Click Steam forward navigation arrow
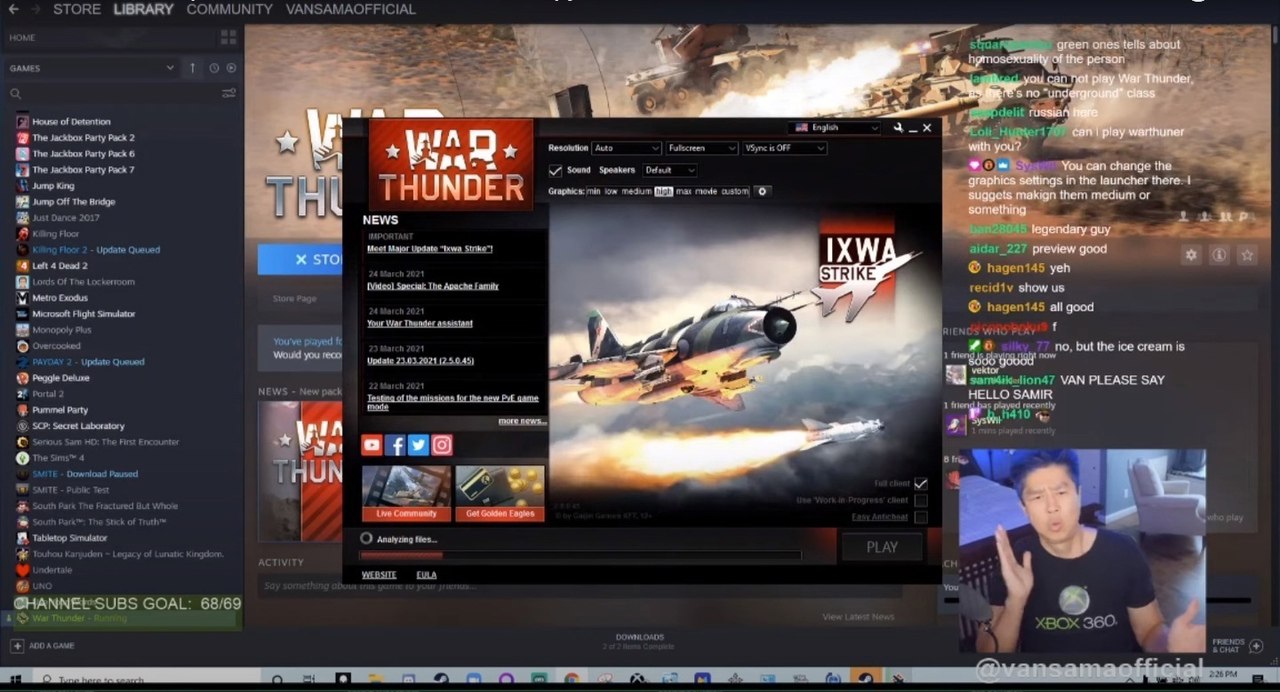The width and height of the screenshot is (1280, 692). click(37, 9)
